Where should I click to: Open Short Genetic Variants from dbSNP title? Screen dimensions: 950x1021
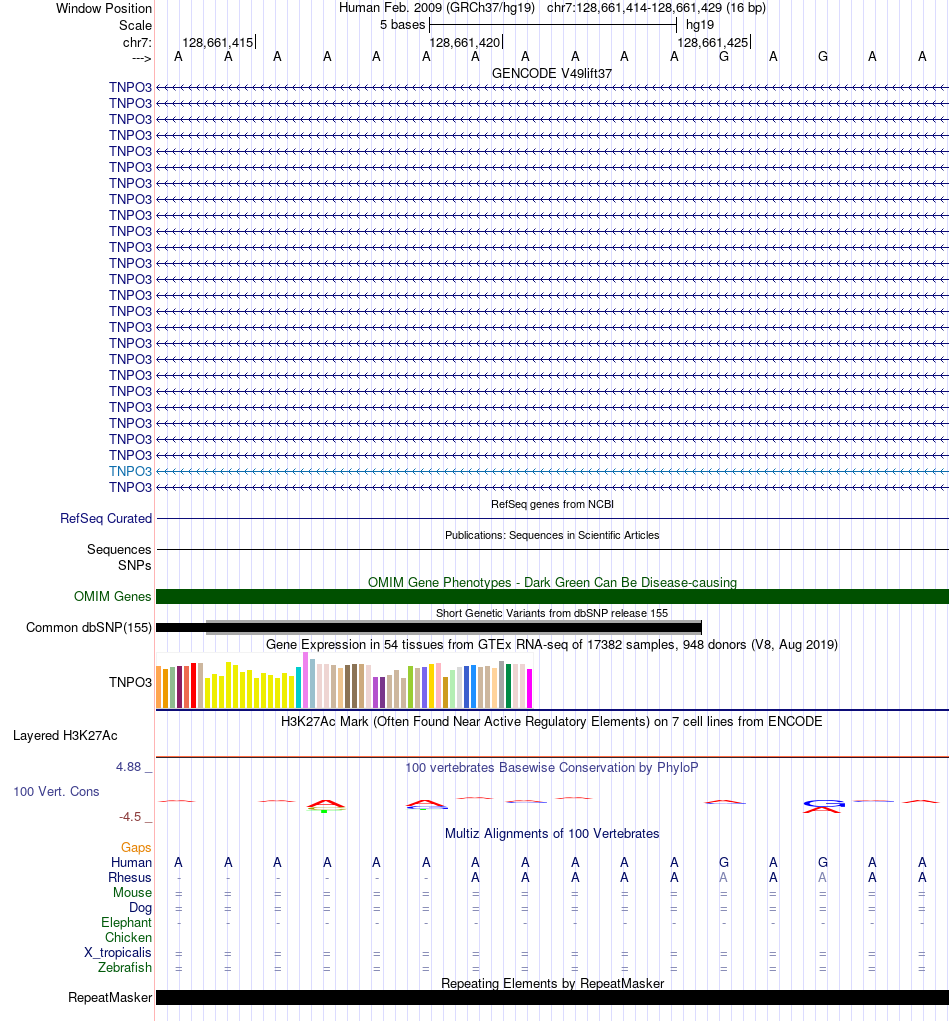(552, 613)
